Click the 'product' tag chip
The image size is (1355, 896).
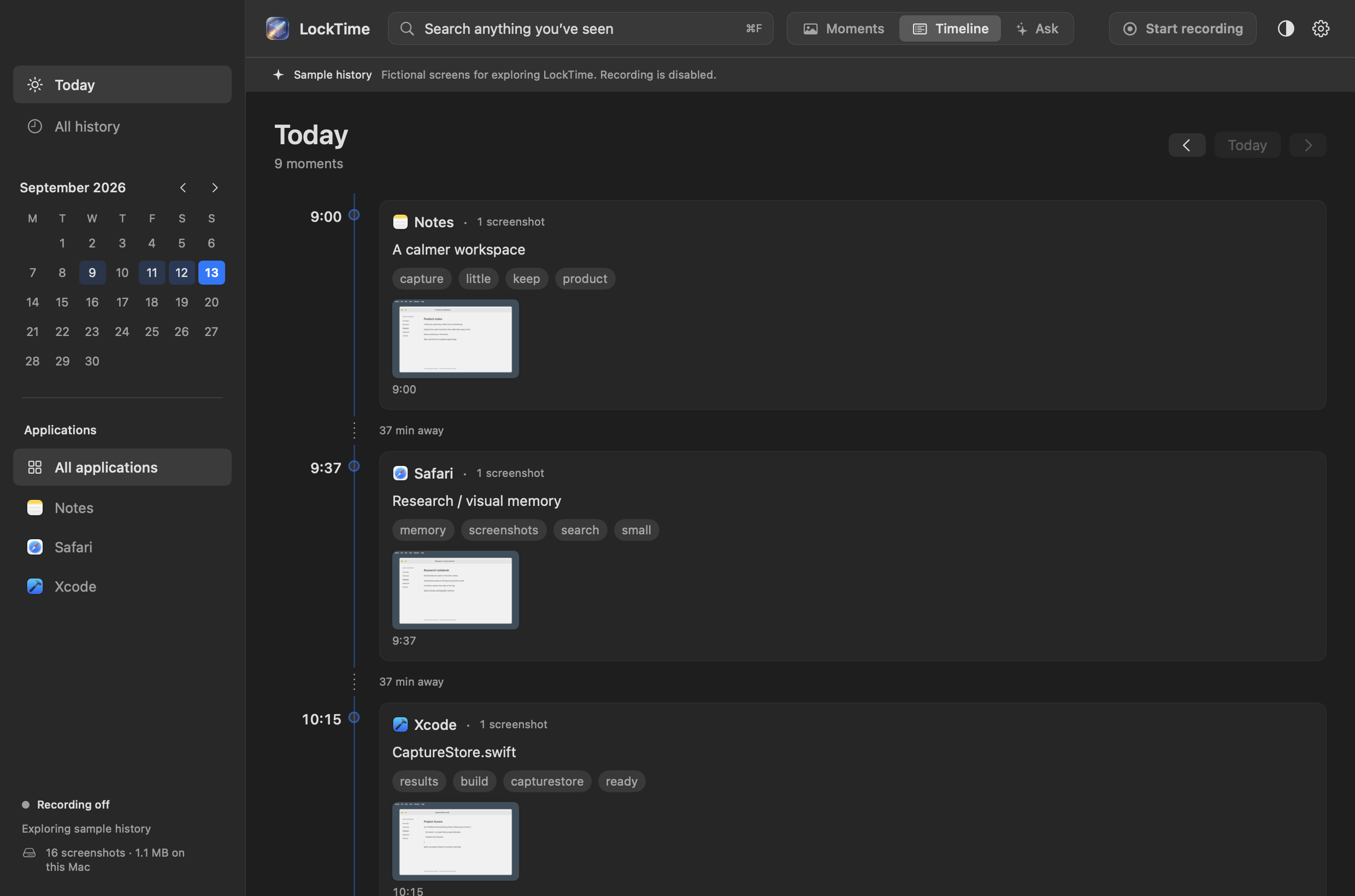click(585, 279)
